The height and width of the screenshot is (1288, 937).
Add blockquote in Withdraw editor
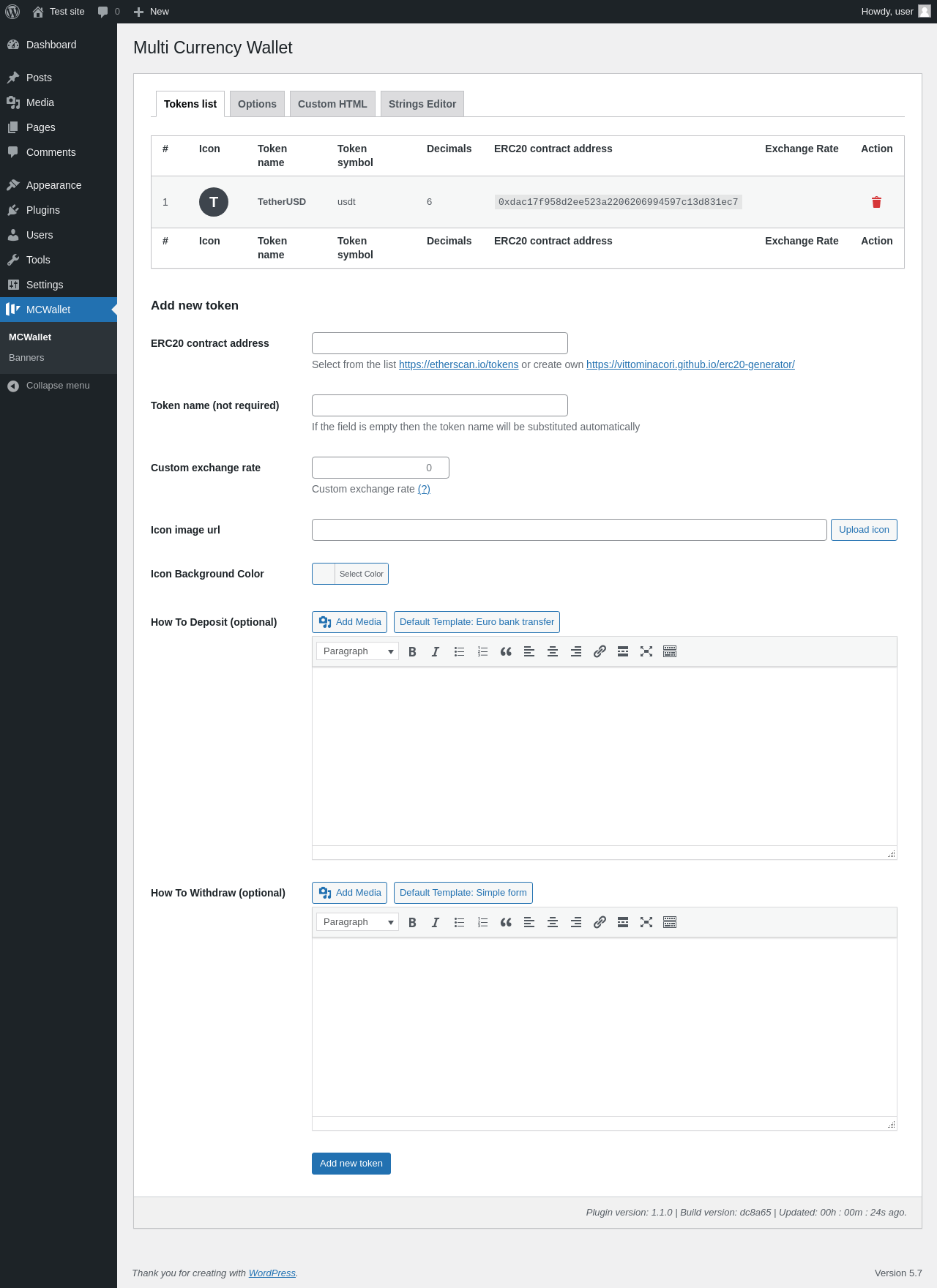pyautogui.click(x=506, y=922)
